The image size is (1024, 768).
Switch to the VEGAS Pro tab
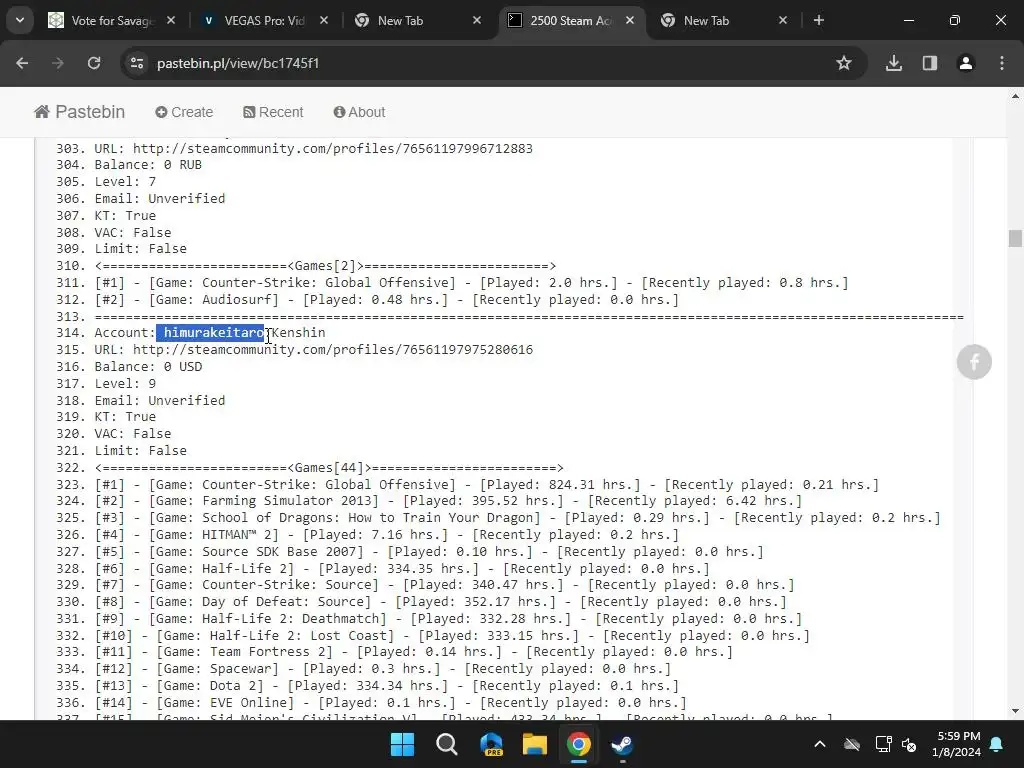[264, 20]
